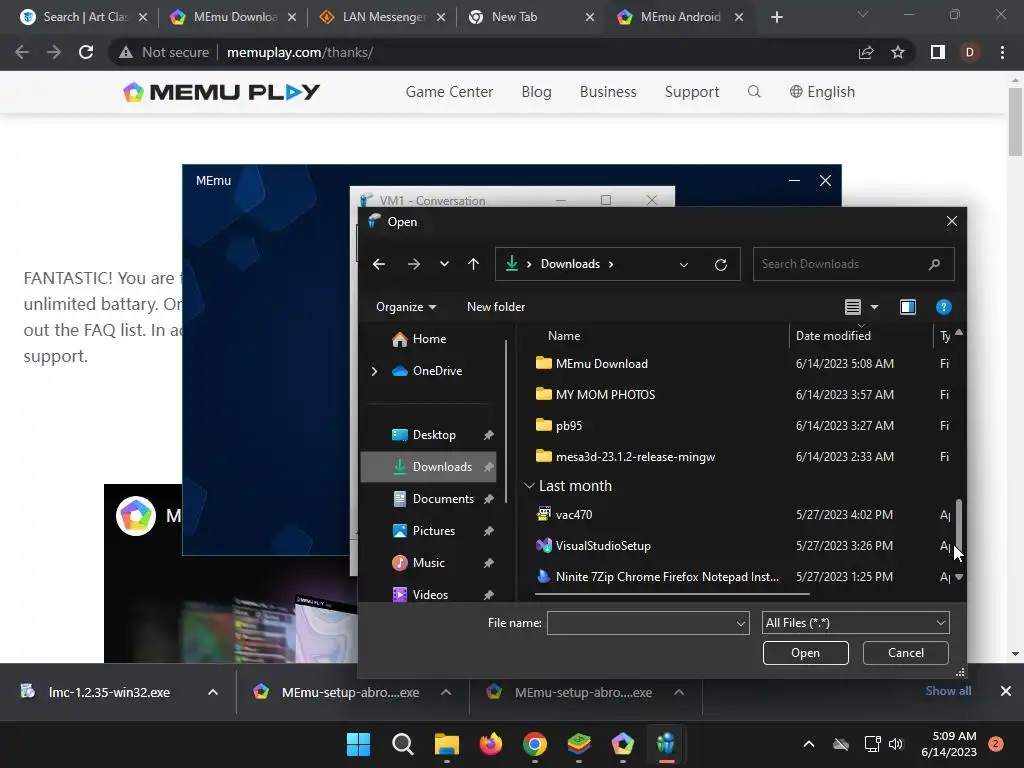This screenshot has height=768, width=1024.
Task: Refresh the Downloads folder listing
Action: tap(720, 264)
